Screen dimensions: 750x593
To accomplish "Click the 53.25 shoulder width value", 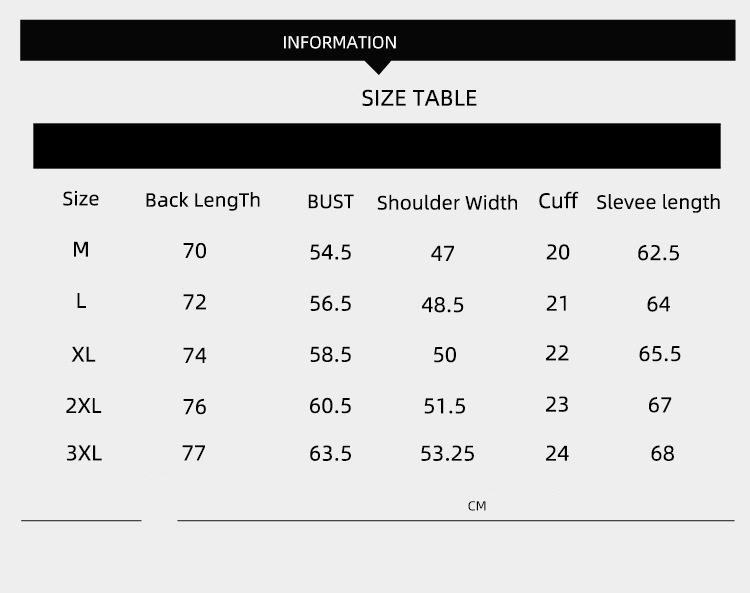I will coord(447,454).
